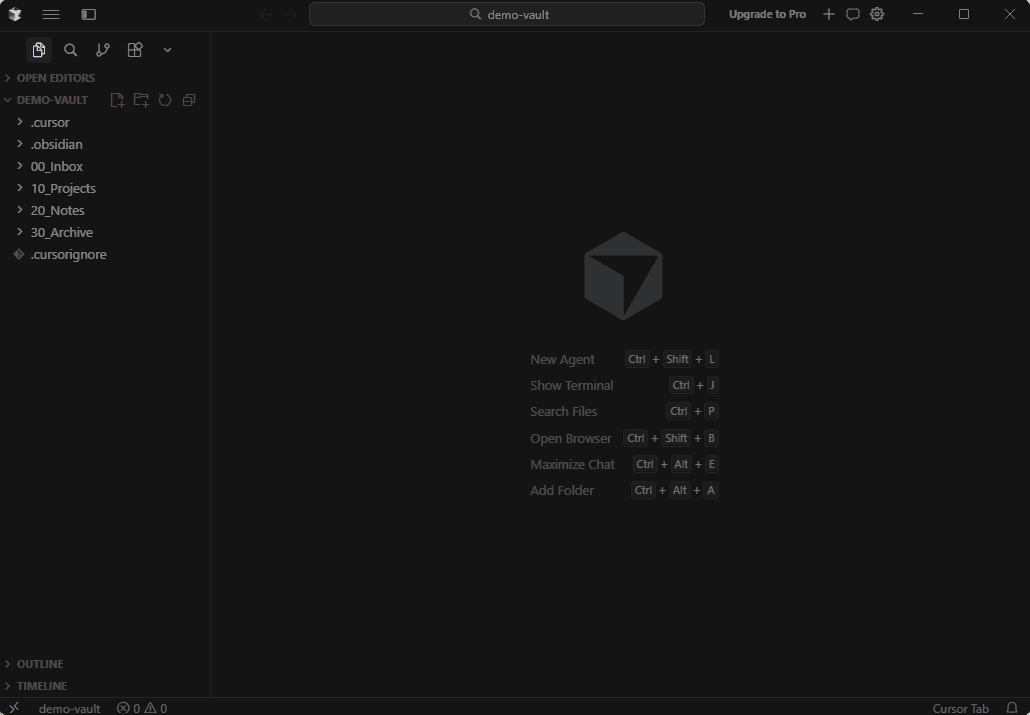This screenshot has height=715, width=1030.
Task: Go back with the left arrow
Action: pos(266,14)
